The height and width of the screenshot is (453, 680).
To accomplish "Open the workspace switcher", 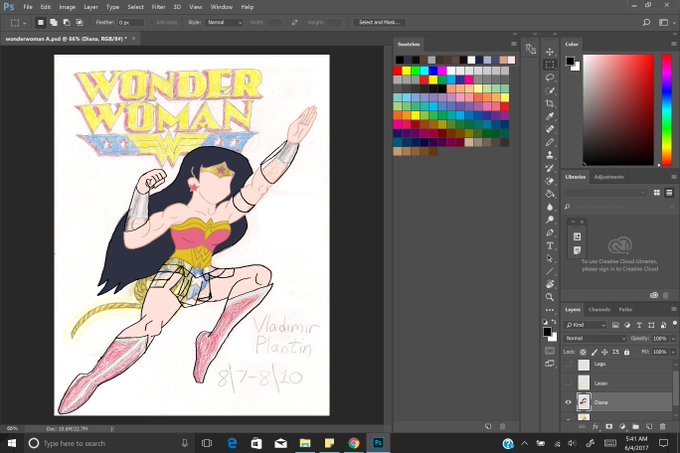I will (664, 22).
